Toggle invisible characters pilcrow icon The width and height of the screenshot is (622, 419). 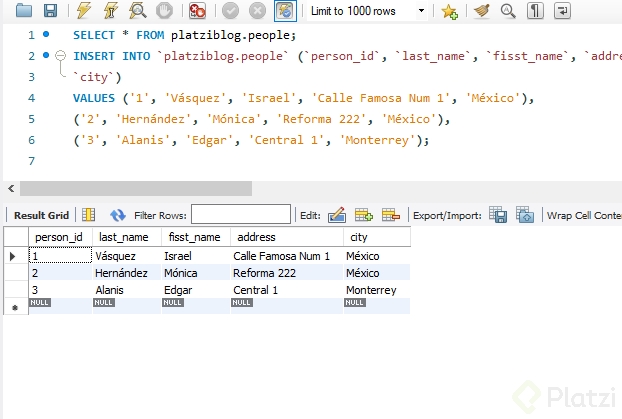click(535, 10)
